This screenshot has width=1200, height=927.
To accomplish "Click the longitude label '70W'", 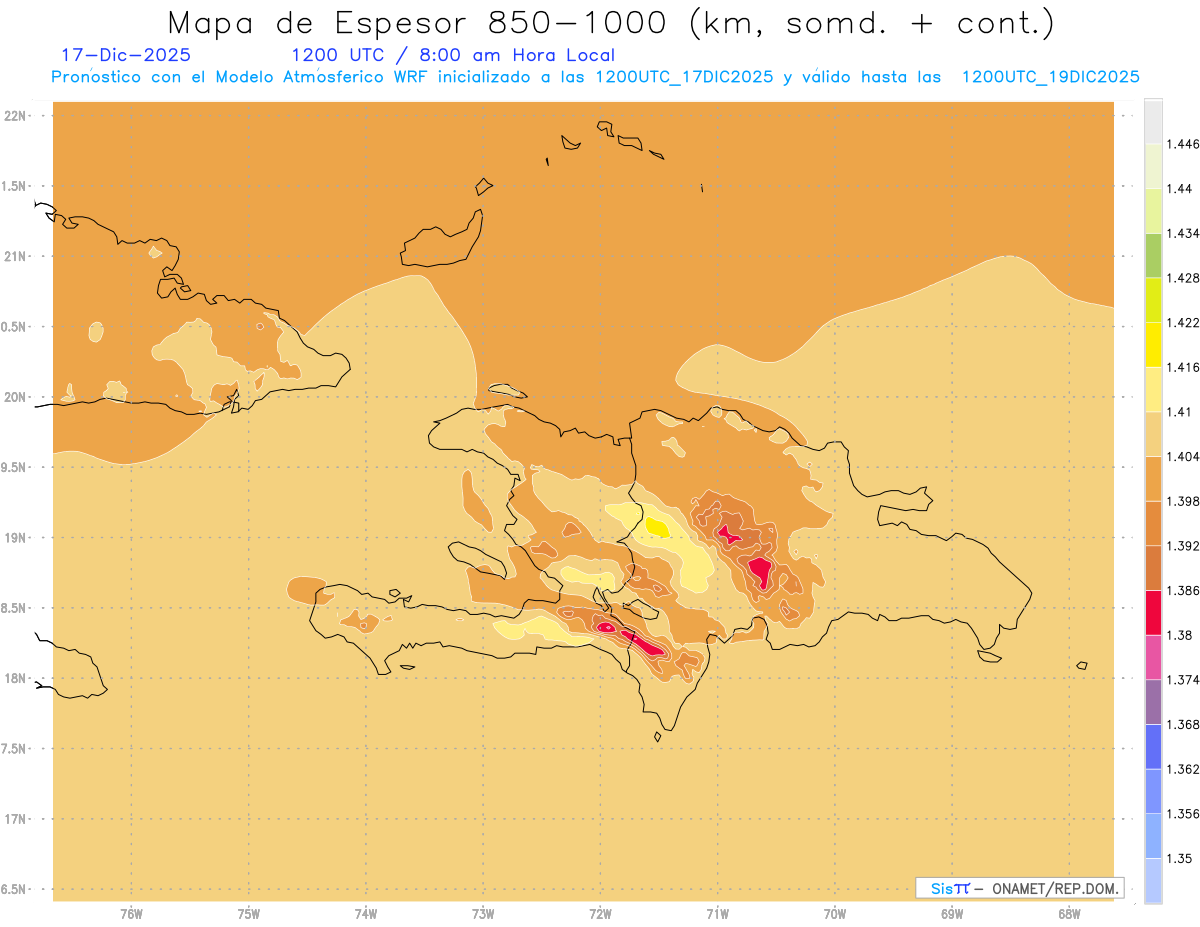I will [x=834, y=913].
